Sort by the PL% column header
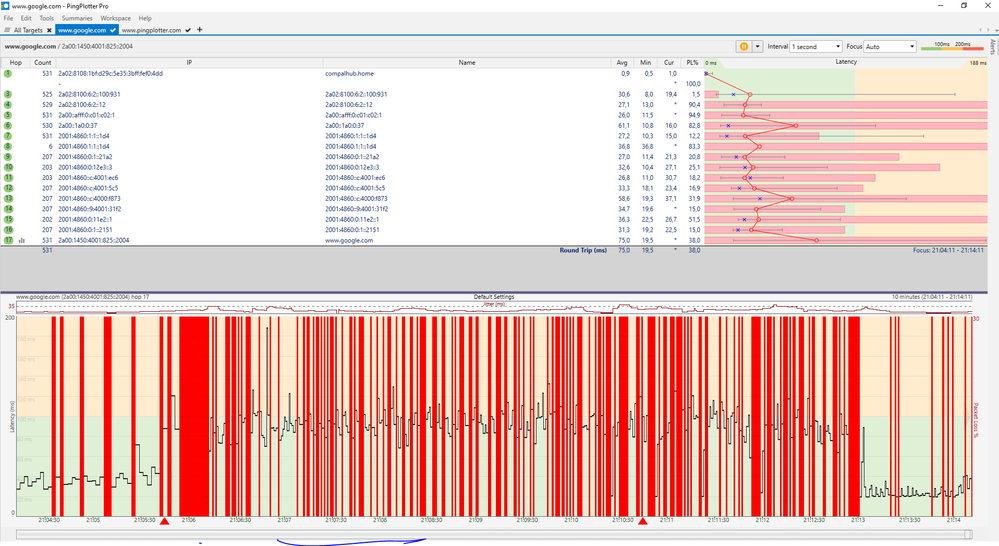 pos(692,62)
